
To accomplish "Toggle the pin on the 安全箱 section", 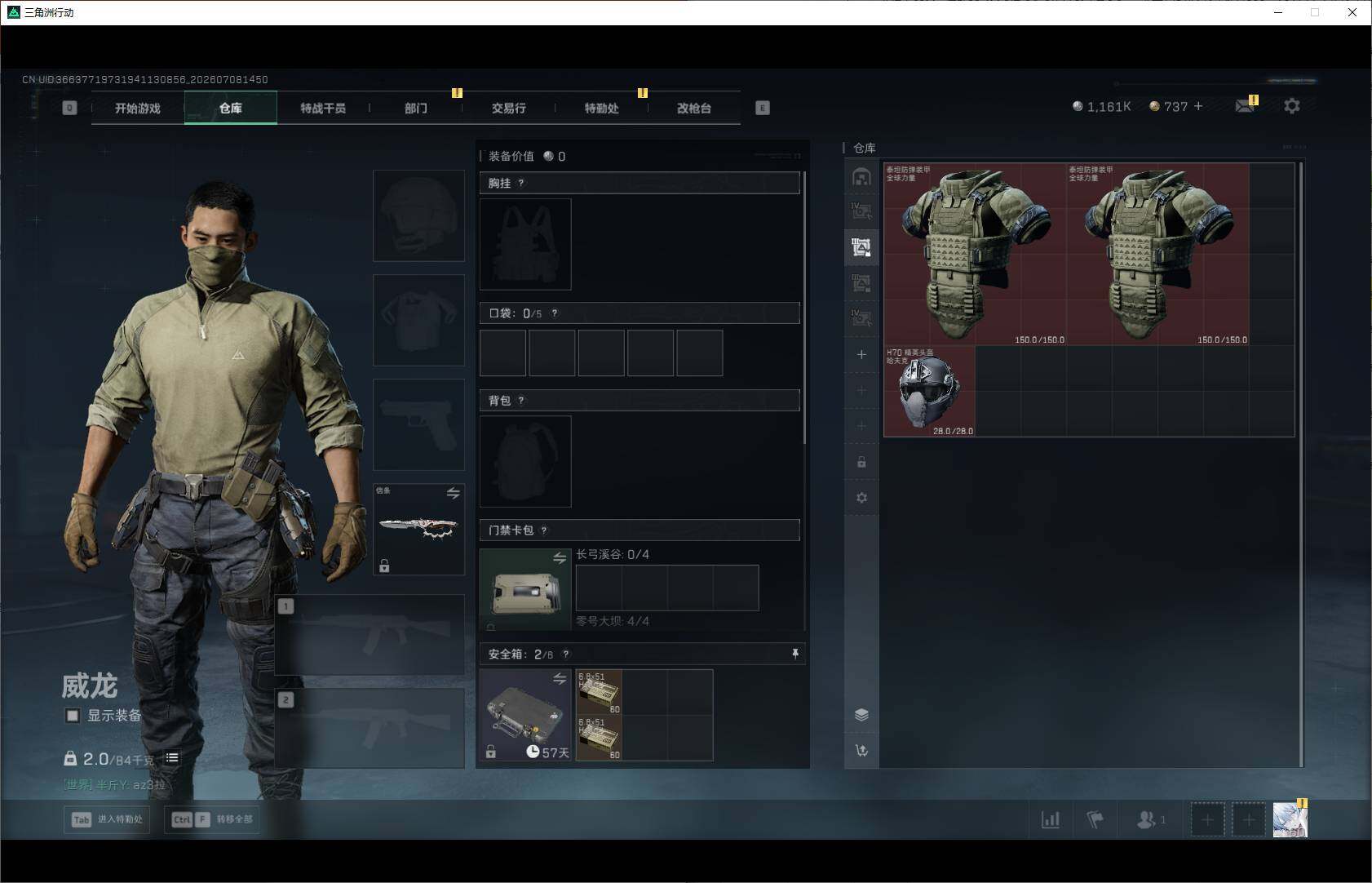I will click(795, 654).
